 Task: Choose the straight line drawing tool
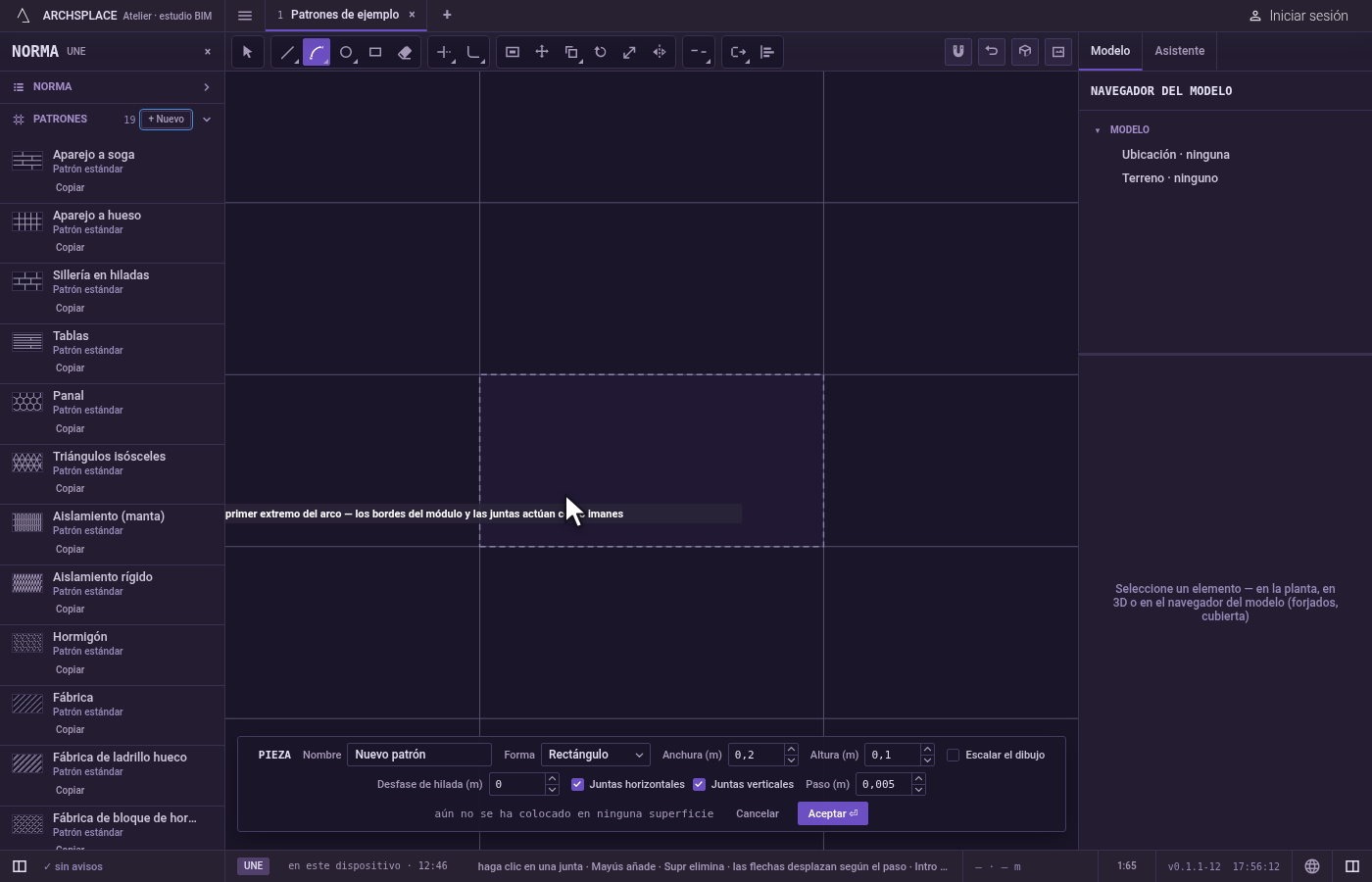pyautogui.click(x=287, y=52)
